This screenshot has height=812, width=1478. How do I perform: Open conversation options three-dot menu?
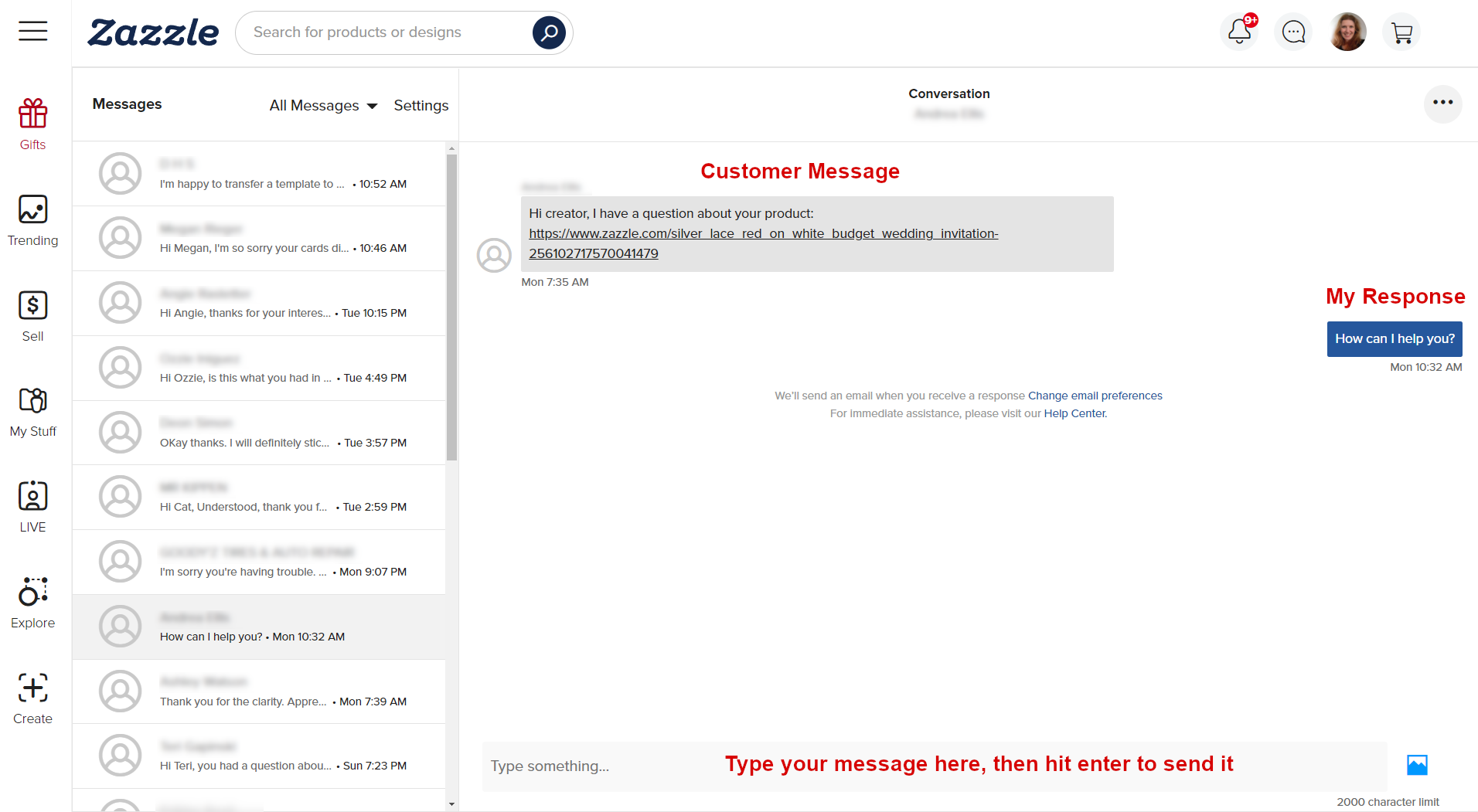[x=1442, y=103]
